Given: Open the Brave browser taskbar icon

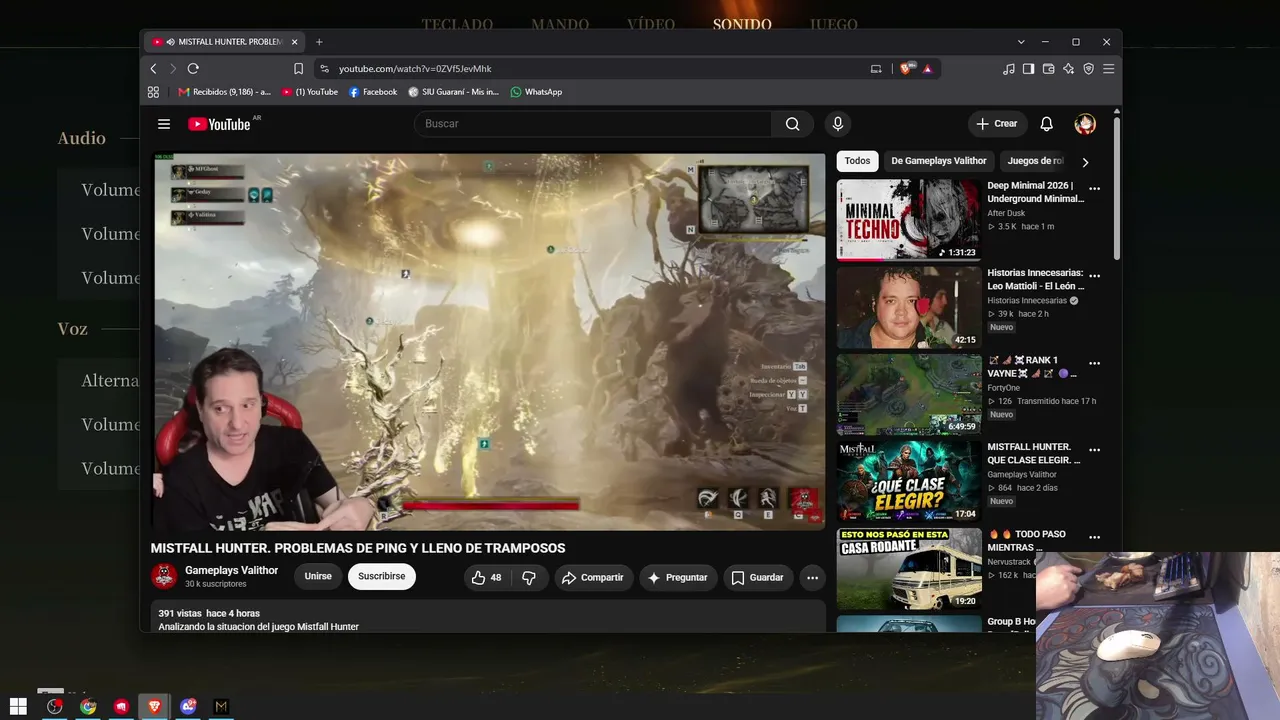Looking at the screenshot, I should (154, 706).
